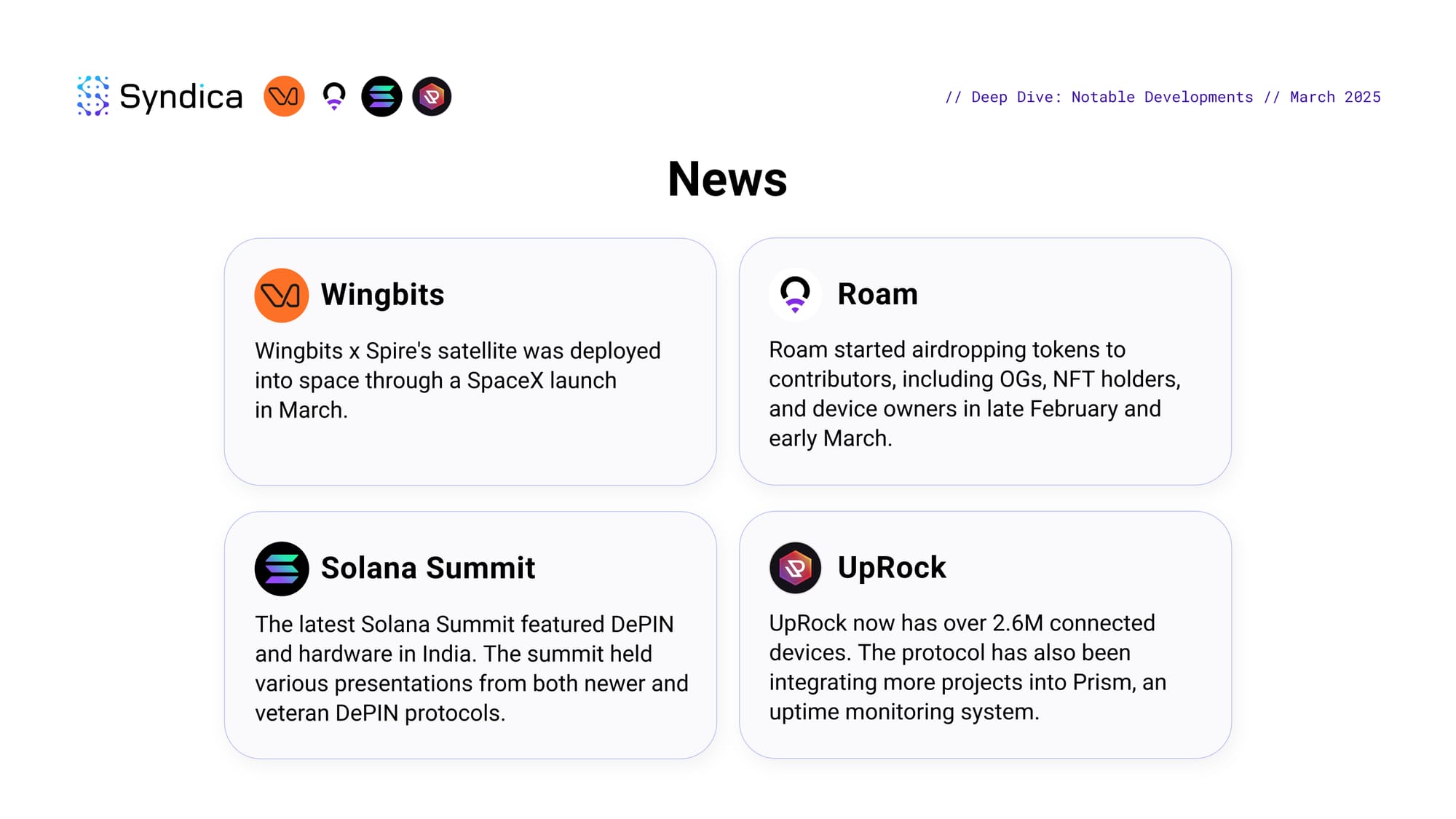
Task: Click the Solana Summit DePIN description text
Action: [471, 668]
